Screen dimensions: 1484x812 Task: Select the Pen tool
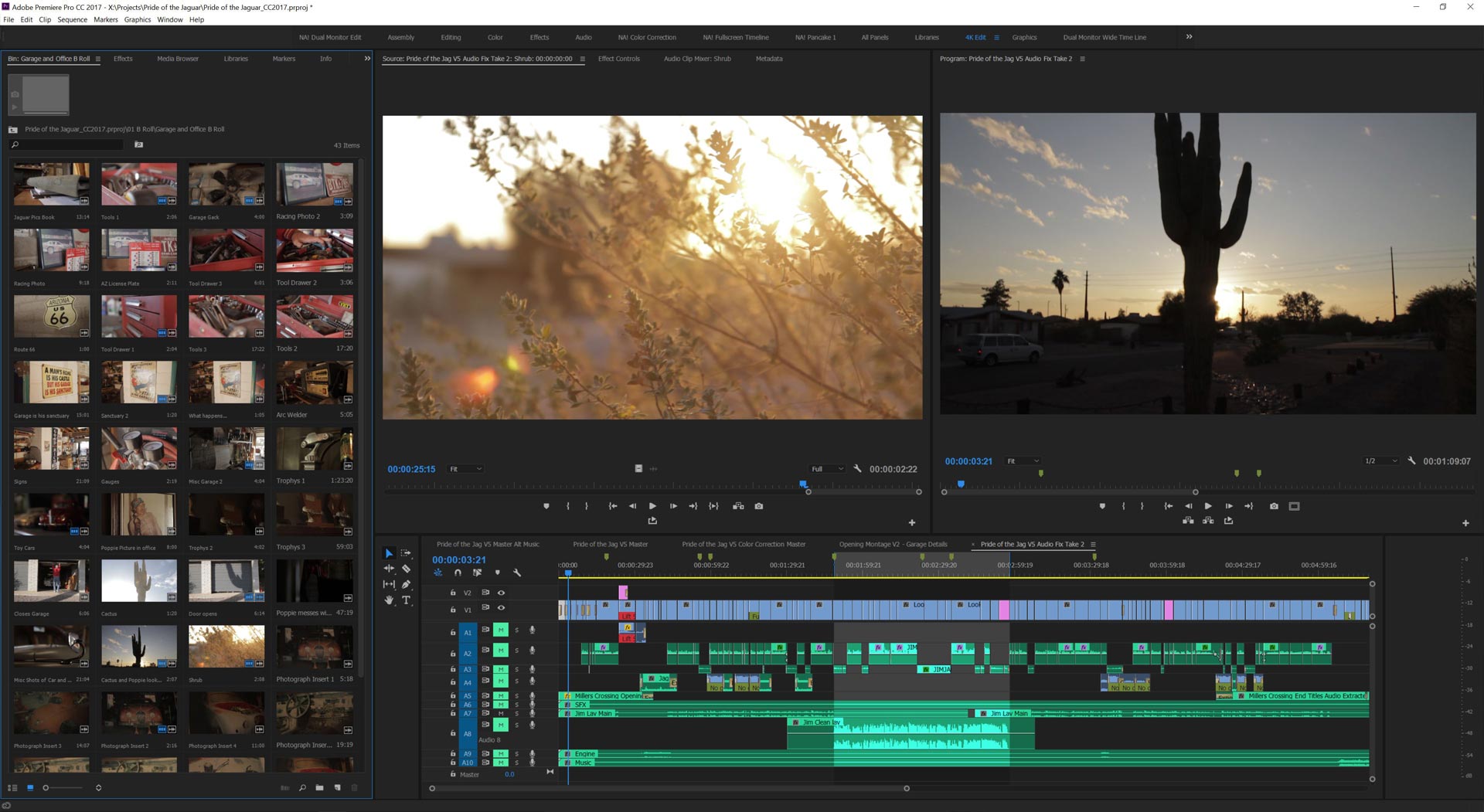pyautogui.click(x=406, y=585)
